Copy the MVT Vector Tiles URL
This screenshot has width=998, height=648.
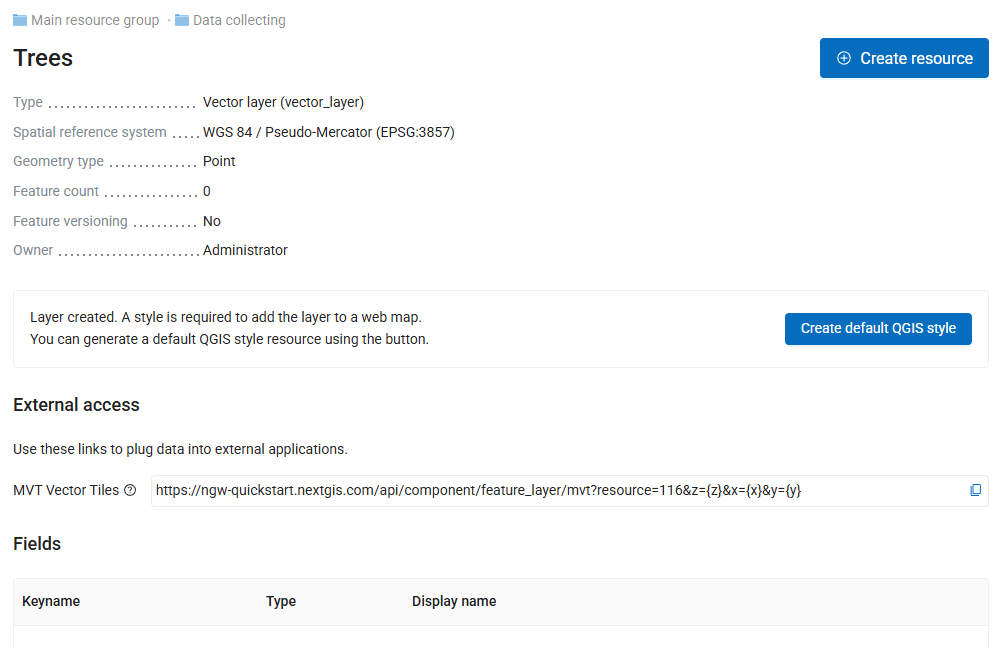tap(975, 491)
